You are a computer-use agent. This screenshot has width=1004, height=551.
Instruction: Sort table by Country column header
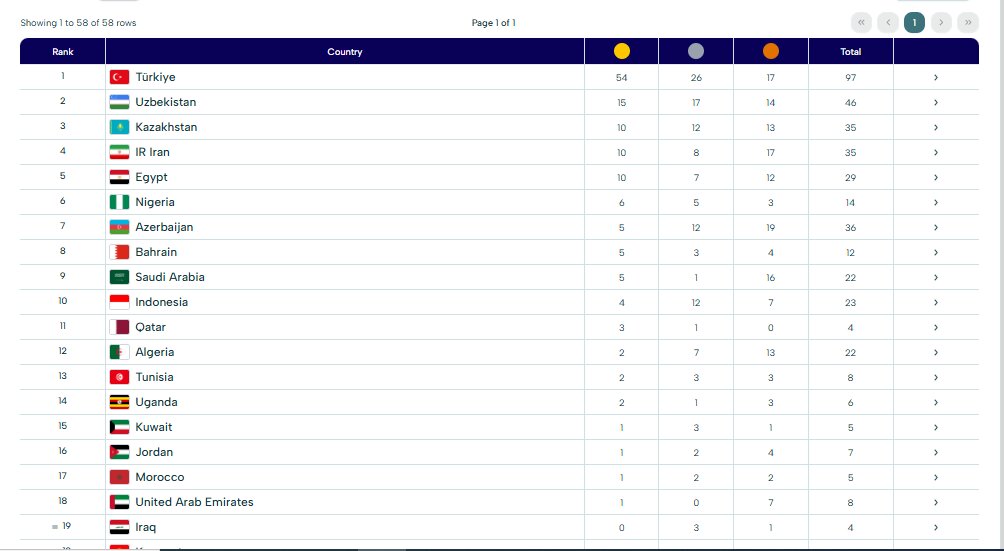coord(344,52)
